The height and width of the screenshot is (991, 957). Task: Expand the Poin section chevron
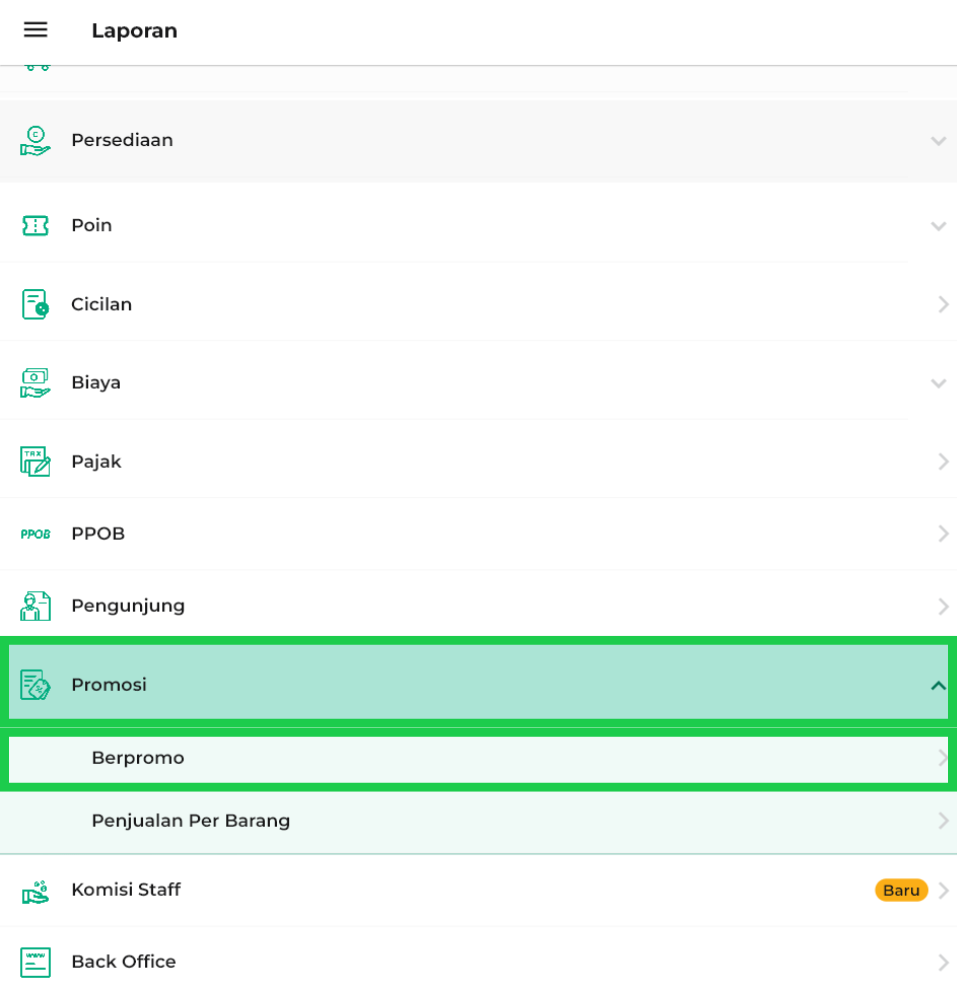click(x=938, y=226)
